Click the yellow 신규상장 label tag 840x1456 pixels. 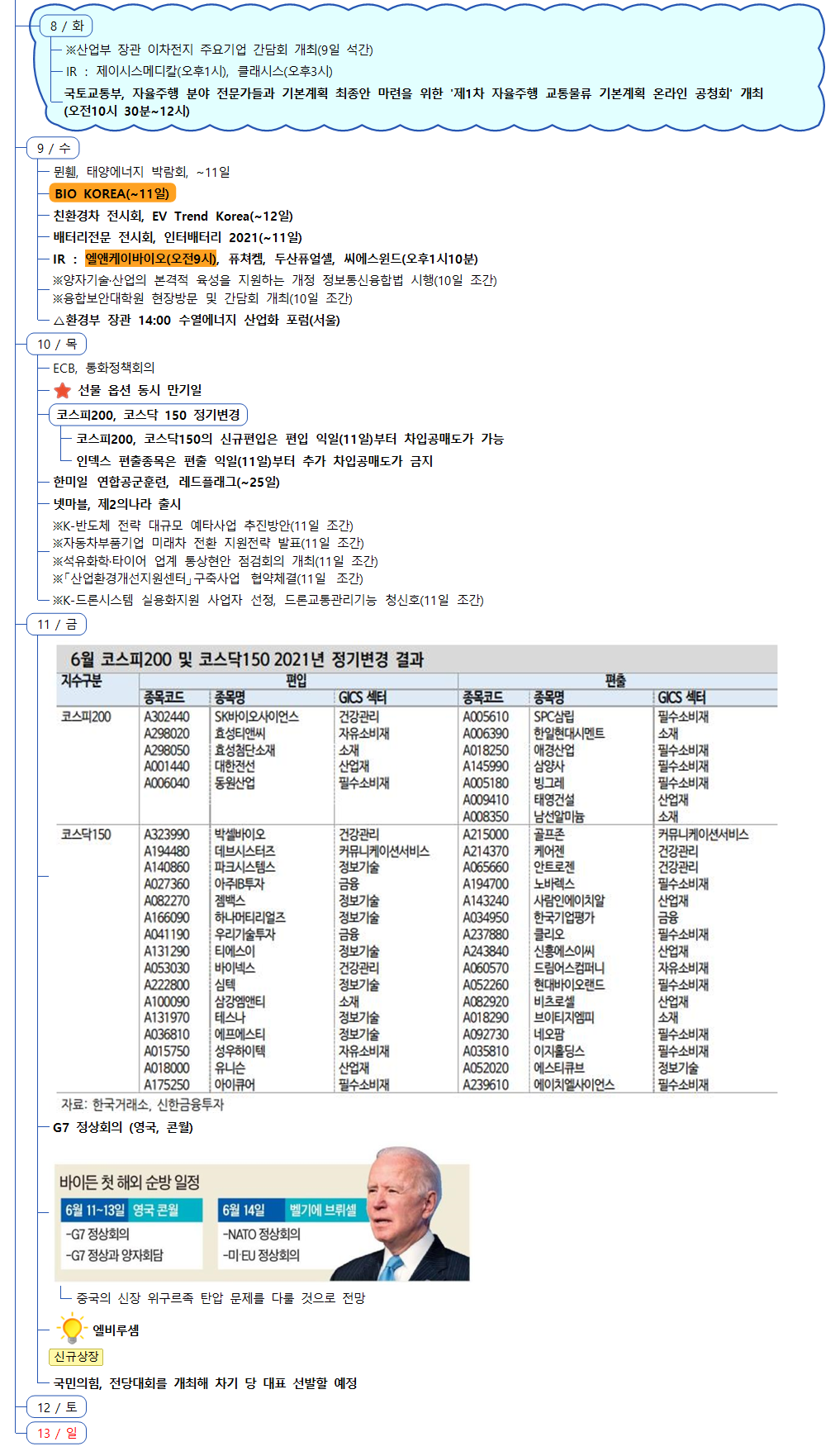pyautogui.click(x=76, y=1356)
